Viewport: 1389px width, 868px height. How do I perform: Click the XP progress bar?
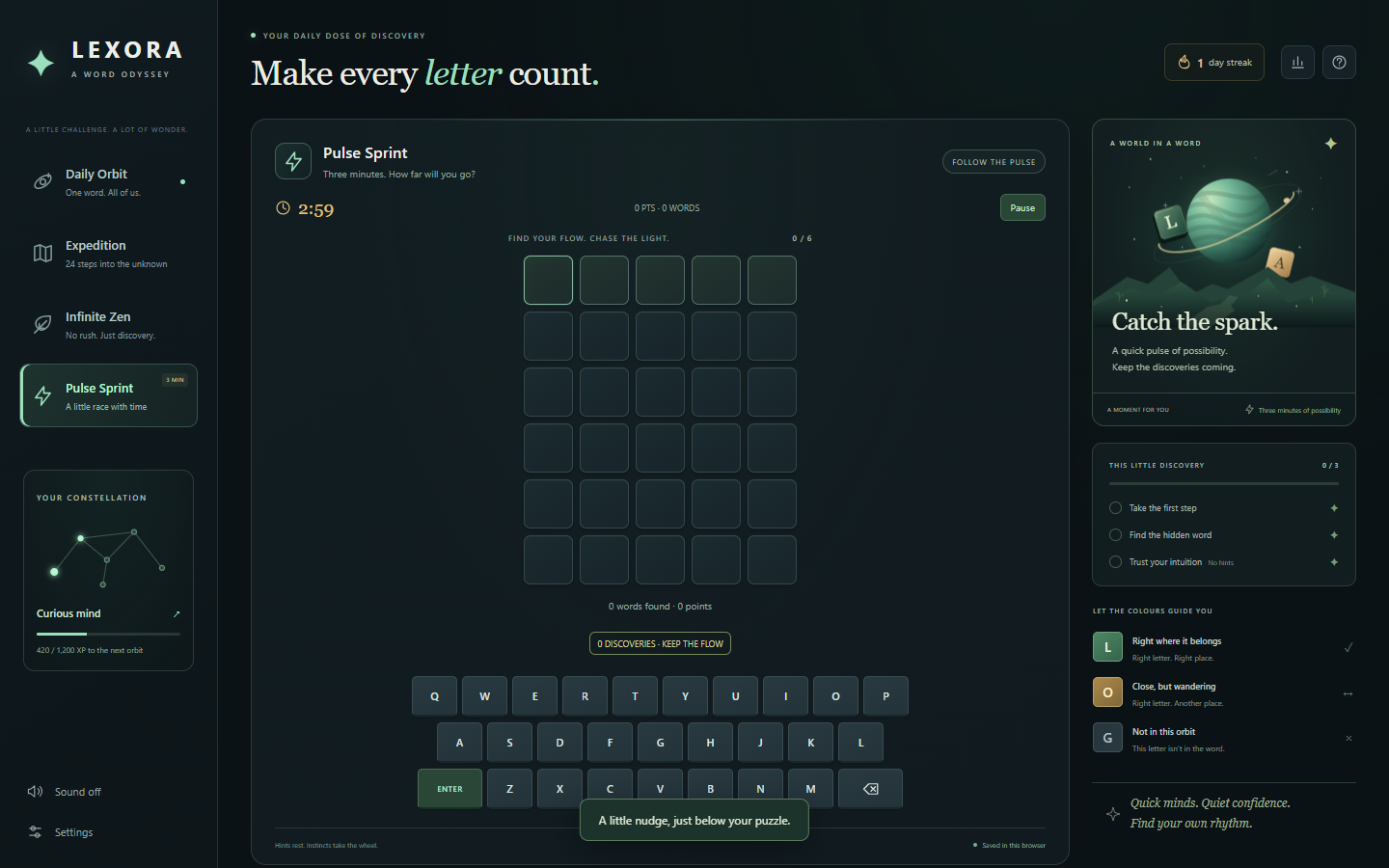(x=108, y=634)
